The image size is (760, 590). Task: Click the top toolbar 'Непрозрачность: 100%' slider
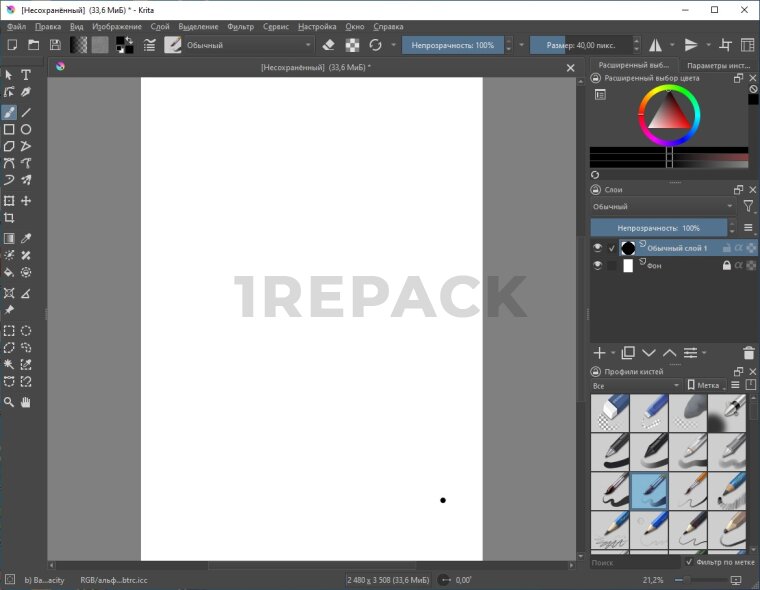click(451, 45)
